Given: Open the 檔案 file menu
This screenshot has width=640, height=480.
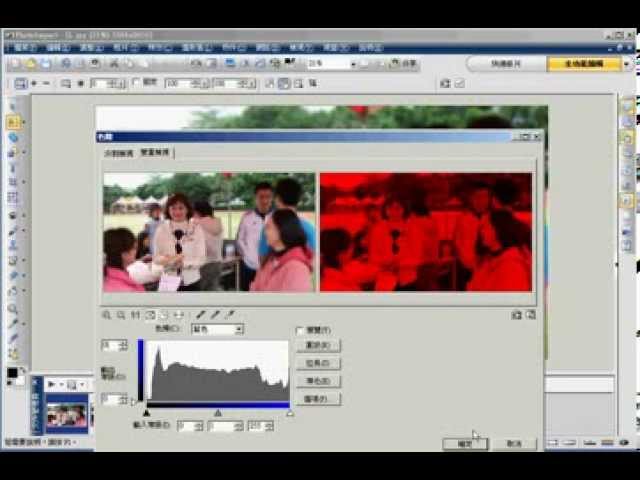Looking at the screenshot, I should [25, 48].
